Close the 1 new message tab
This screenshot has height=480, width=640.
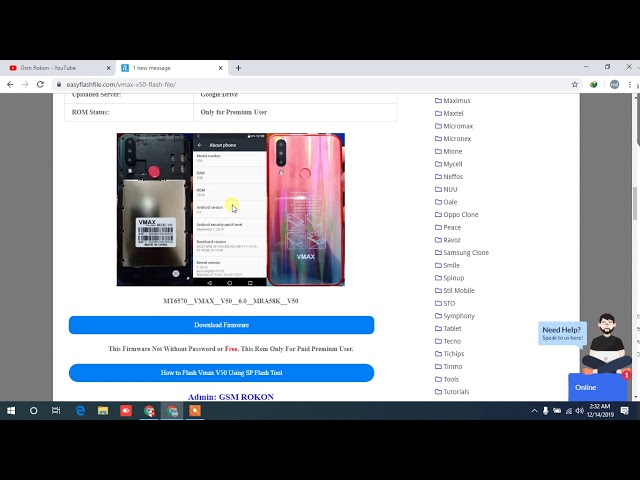pos(221,68)
